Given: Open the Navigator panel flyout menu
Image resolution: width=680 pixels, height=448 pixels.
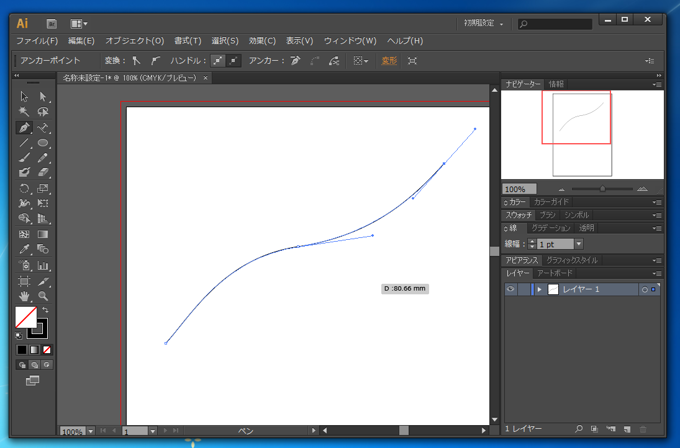Looking at the screenshot, I should (657, 84).
